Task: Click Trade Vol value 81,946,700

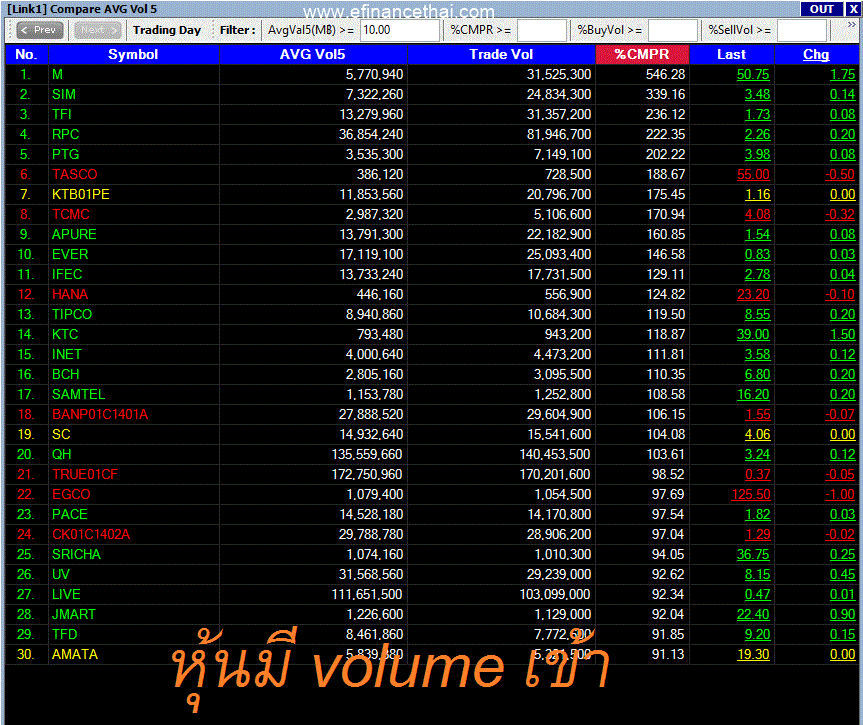Action: pos(559,134)
